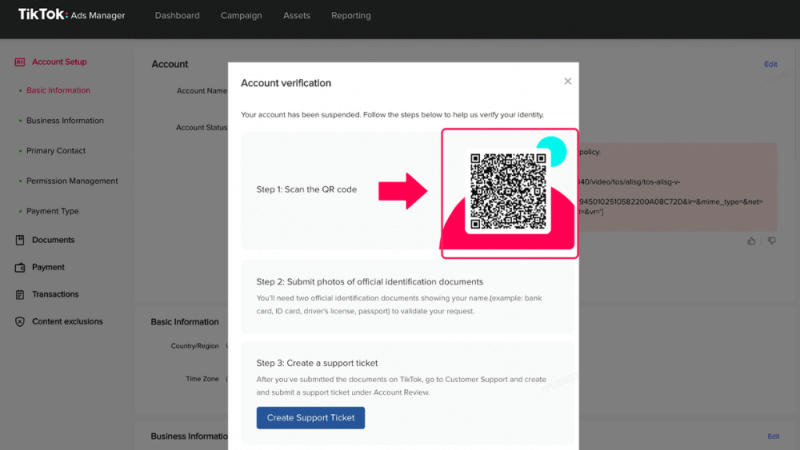Select Basic Information in the sidebar
The height and width of the screenshot is (450, 800).
coord(58,90)
